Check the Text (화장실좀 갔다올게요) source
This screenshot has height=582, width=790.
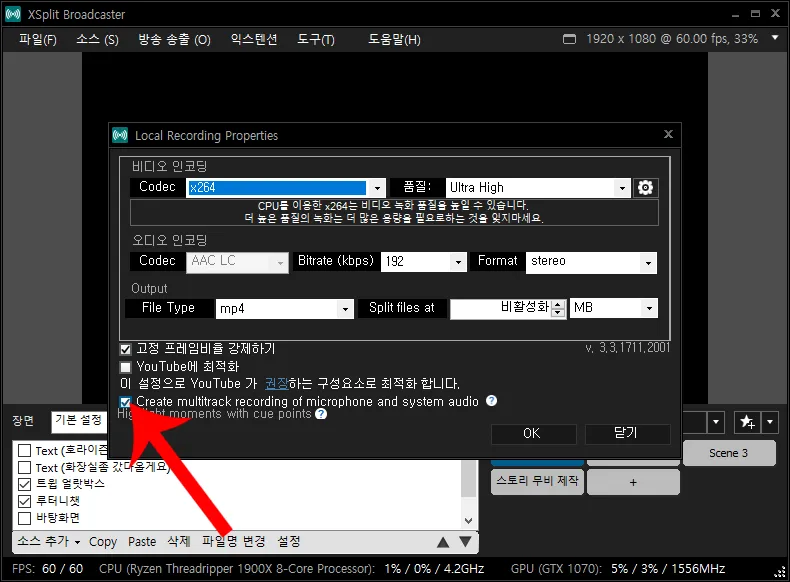pyautogui.click(x=24, y=467)
